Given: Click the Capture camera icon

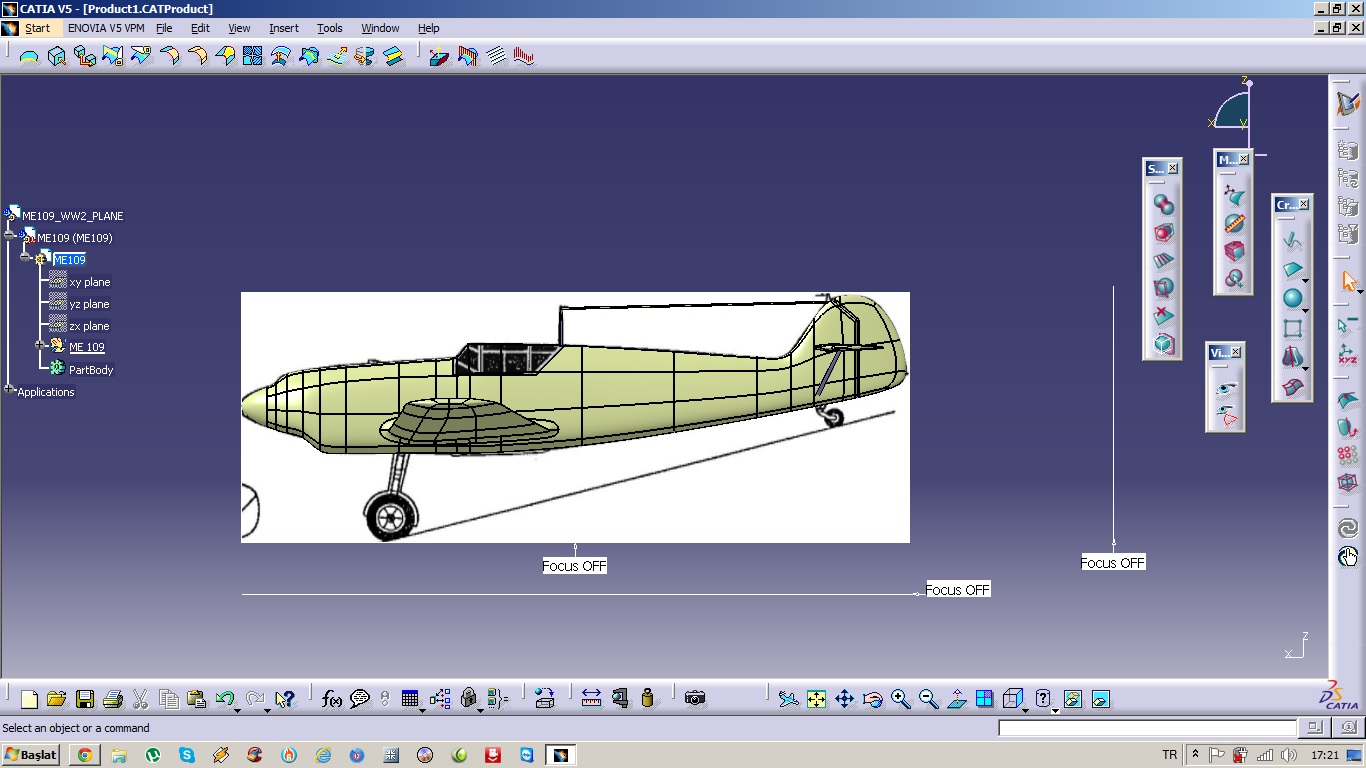Looking at the screenshot, I should (x=695, y=699).
